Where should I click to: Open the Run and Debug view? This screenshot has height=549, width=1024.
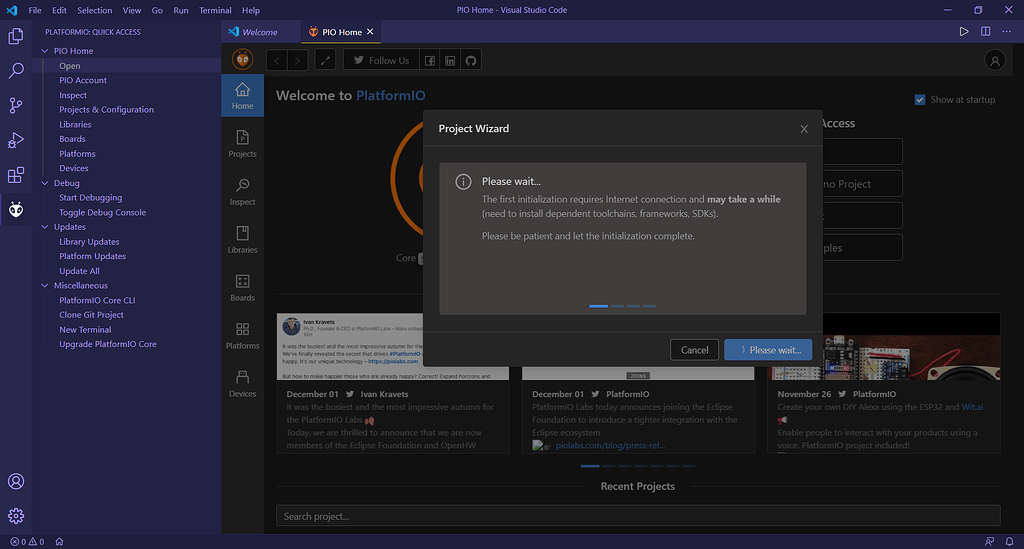point(16,140)
